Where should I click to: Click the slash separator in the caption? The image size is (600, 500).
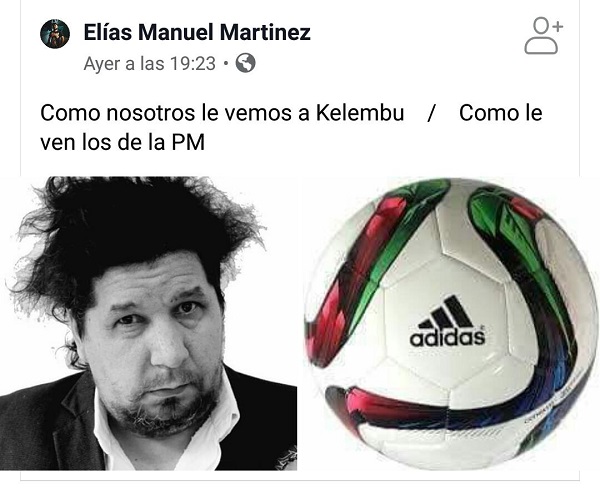(x=431, y=114)
